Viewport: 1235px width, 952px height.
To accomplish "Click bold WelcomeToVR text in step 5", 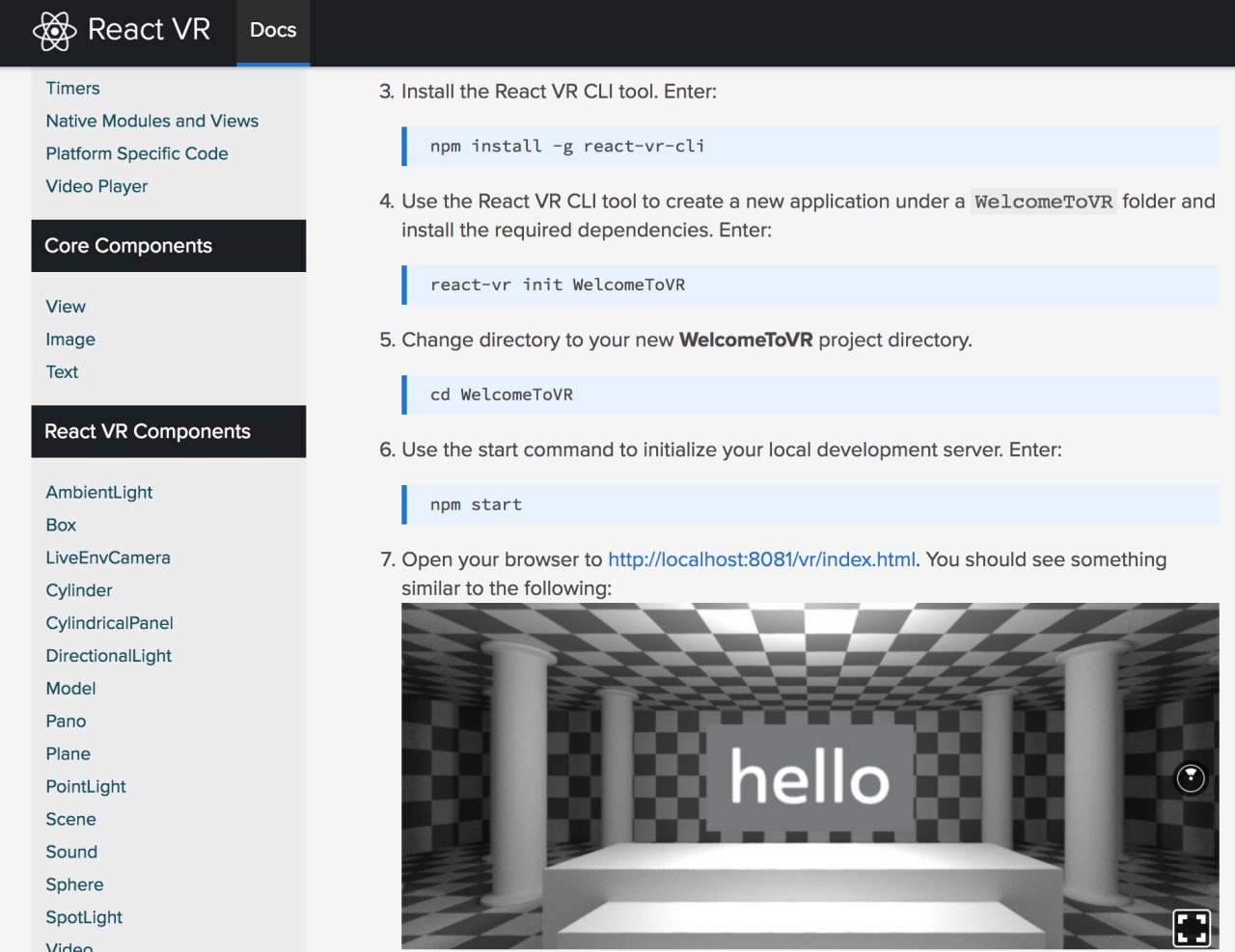I will coord(746,340).
